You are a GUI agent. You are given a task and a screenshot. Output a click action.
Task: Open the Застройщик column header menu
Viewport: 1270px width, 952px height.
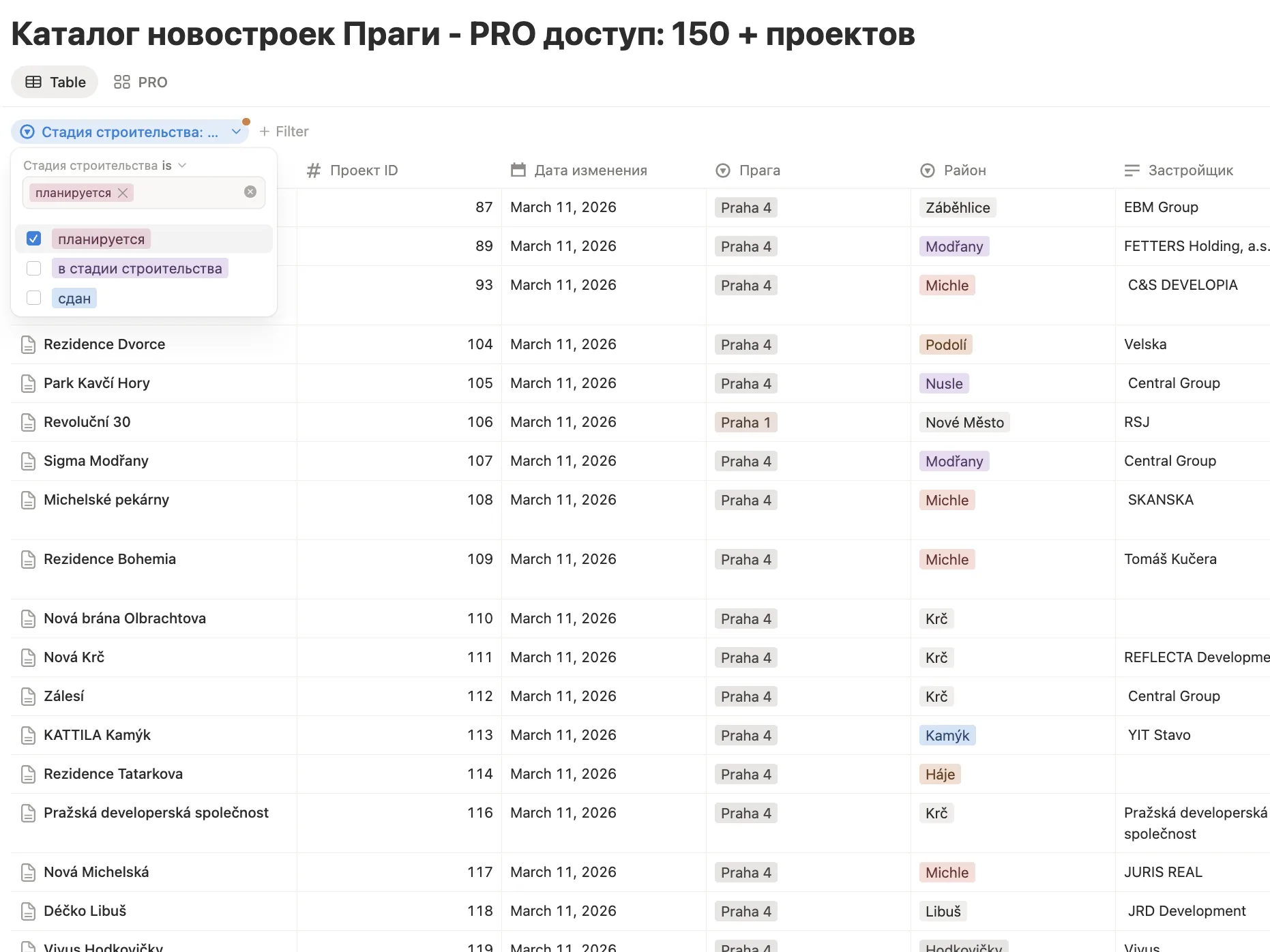(1191, 170)
